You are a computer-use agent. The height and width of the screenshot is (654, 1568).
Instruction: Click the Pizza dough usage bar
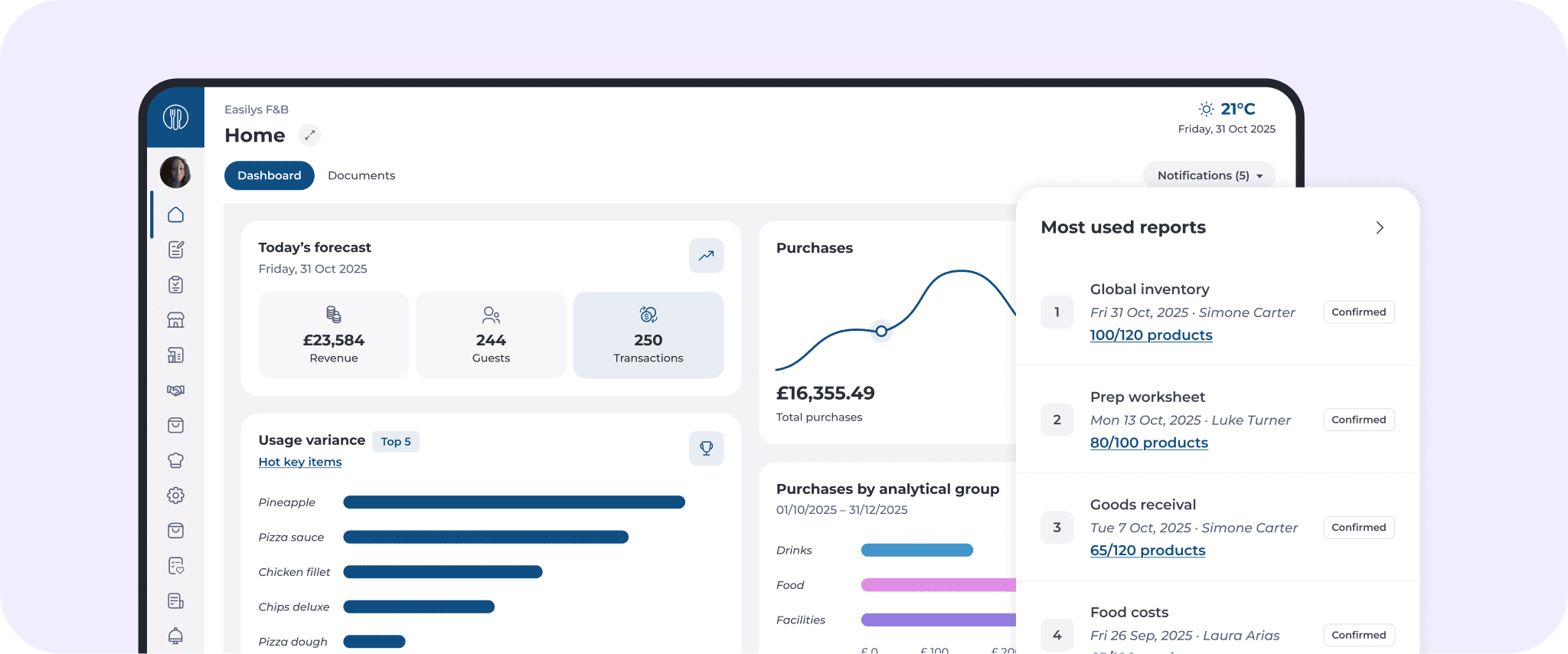374,642
